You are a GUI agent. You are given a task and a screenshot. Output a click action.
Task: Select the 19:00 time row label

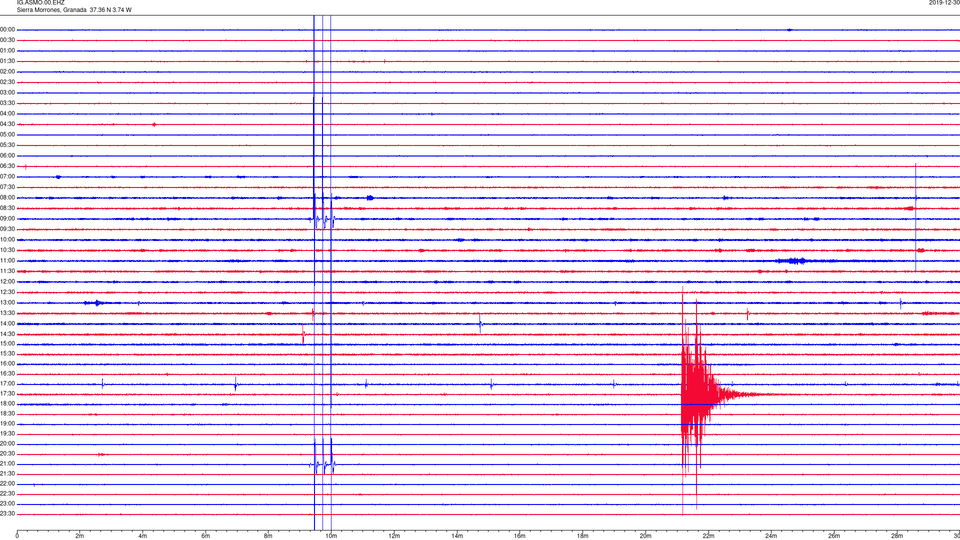(7, 424)
